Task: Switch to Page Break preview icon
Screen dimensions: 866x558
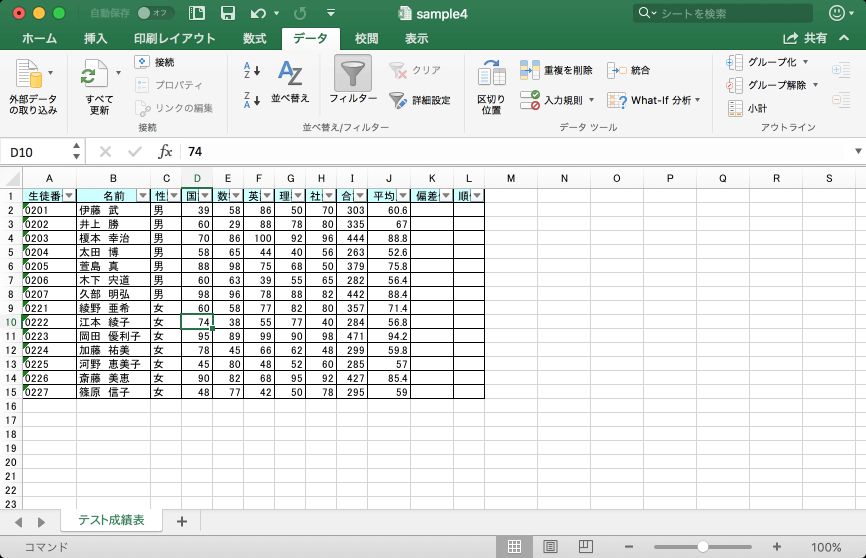Action: pyautogui.click(x=585, y=546)
